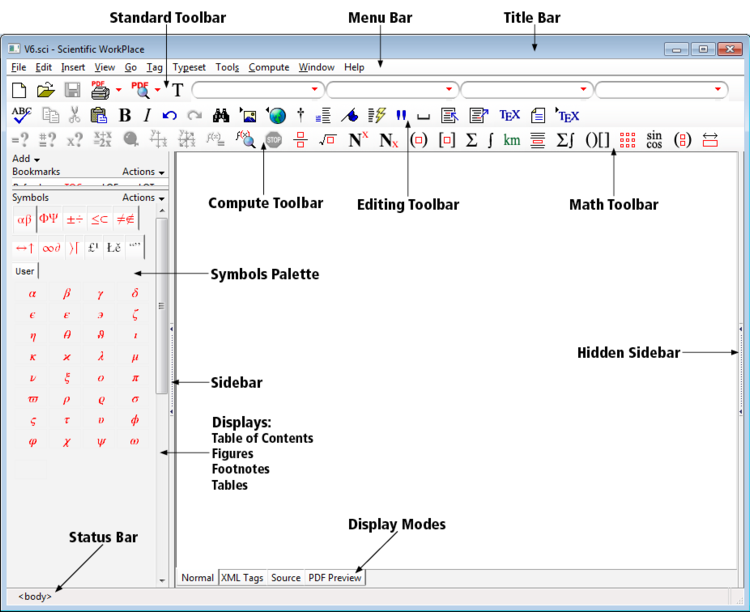Insert superscript with the N^x icon

[x=358, y=140]
